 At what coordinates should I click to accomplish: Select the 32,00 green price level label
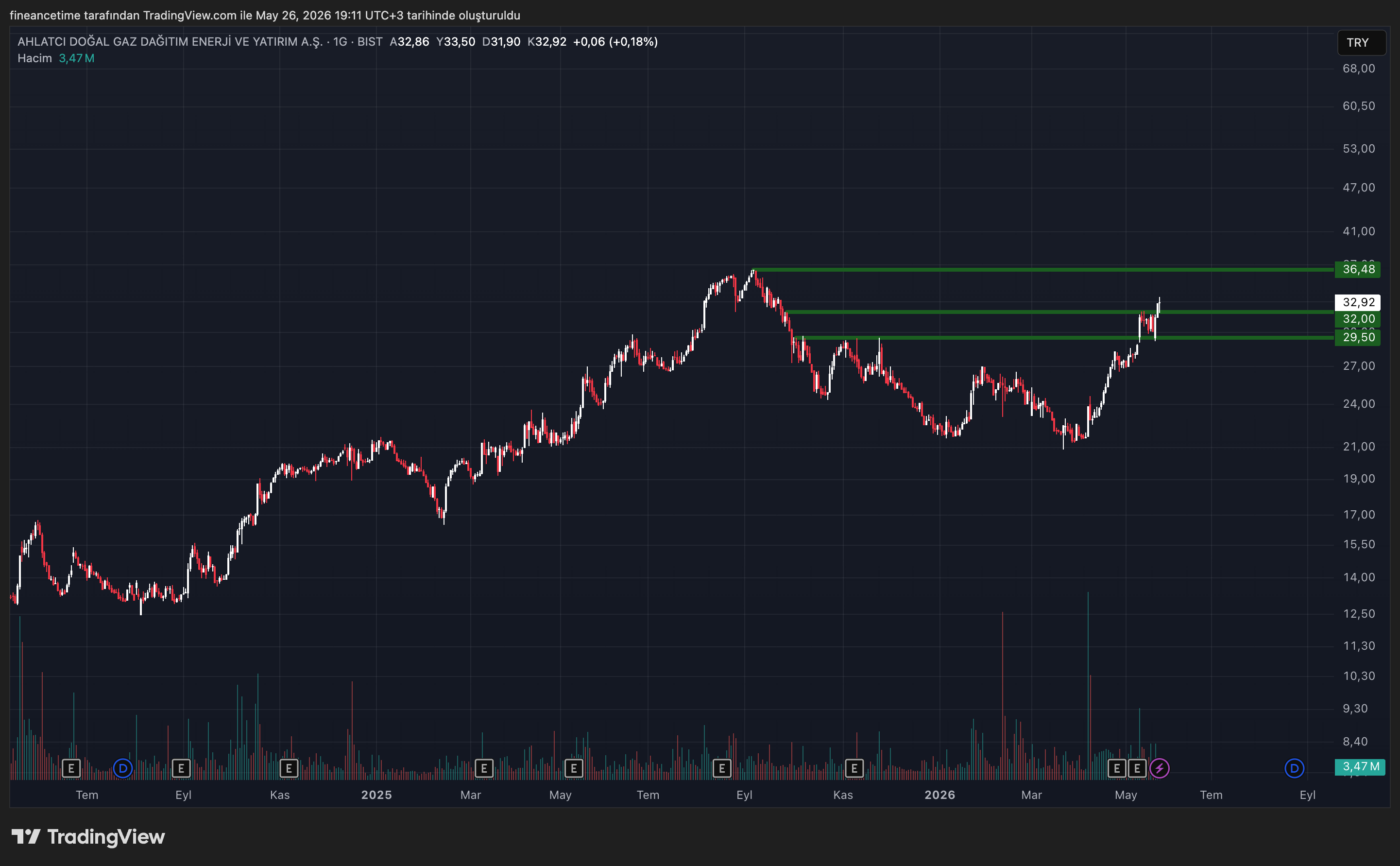click(x=1358, y=319)
